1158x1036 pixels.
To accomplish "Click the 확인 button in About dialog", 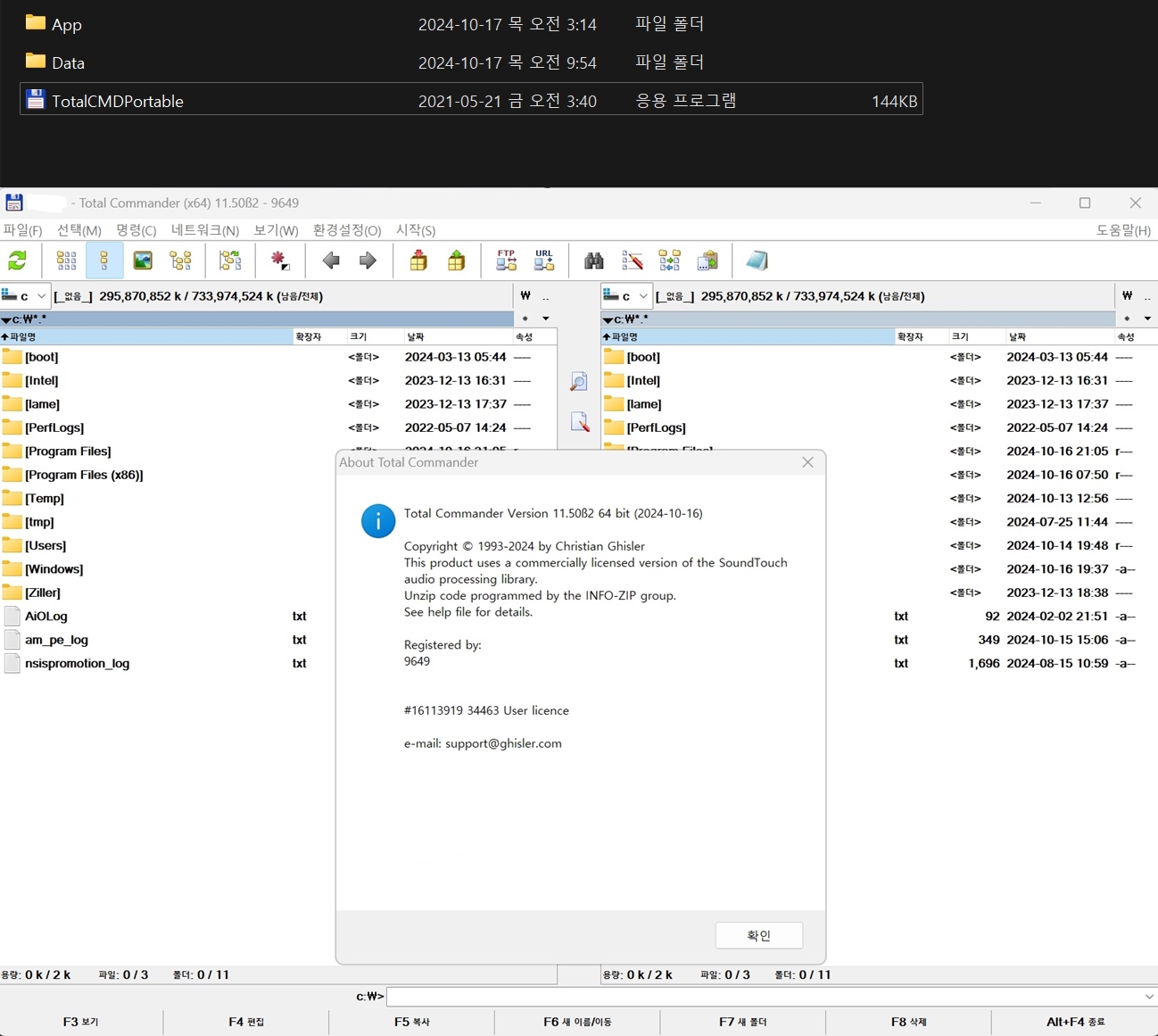I will coord(758,935).
